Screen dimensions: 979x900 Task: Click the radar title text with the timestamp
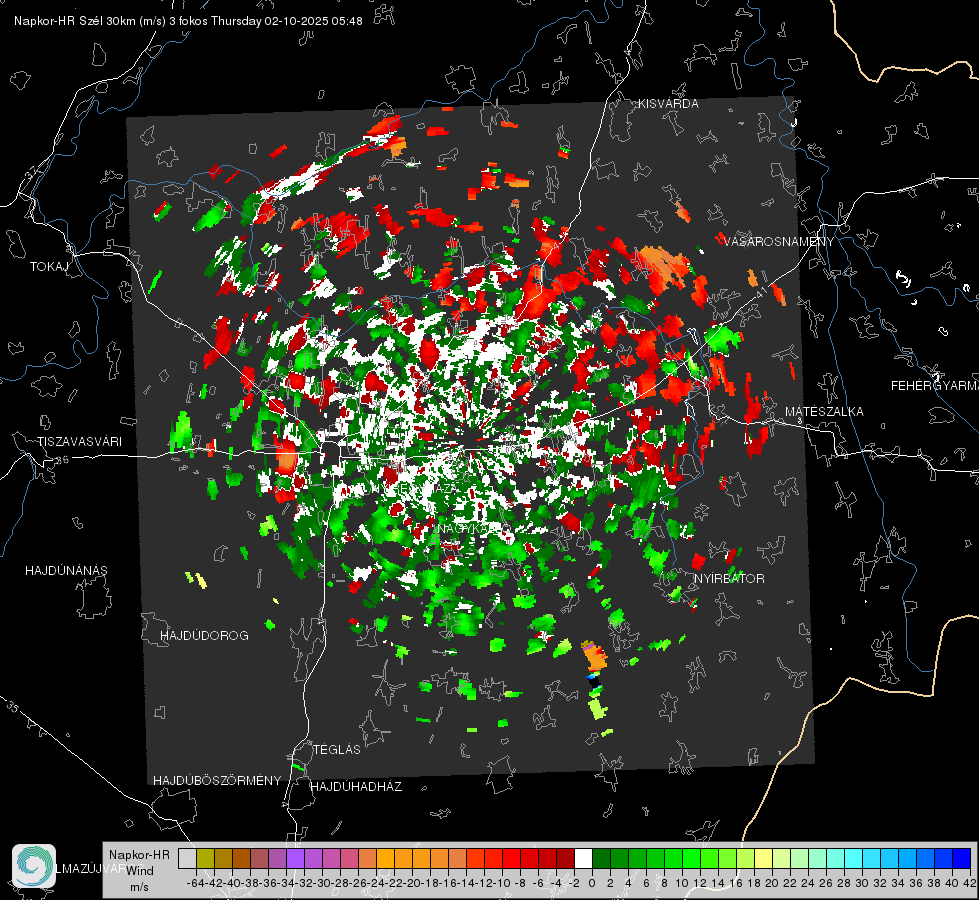click(188, 21)
